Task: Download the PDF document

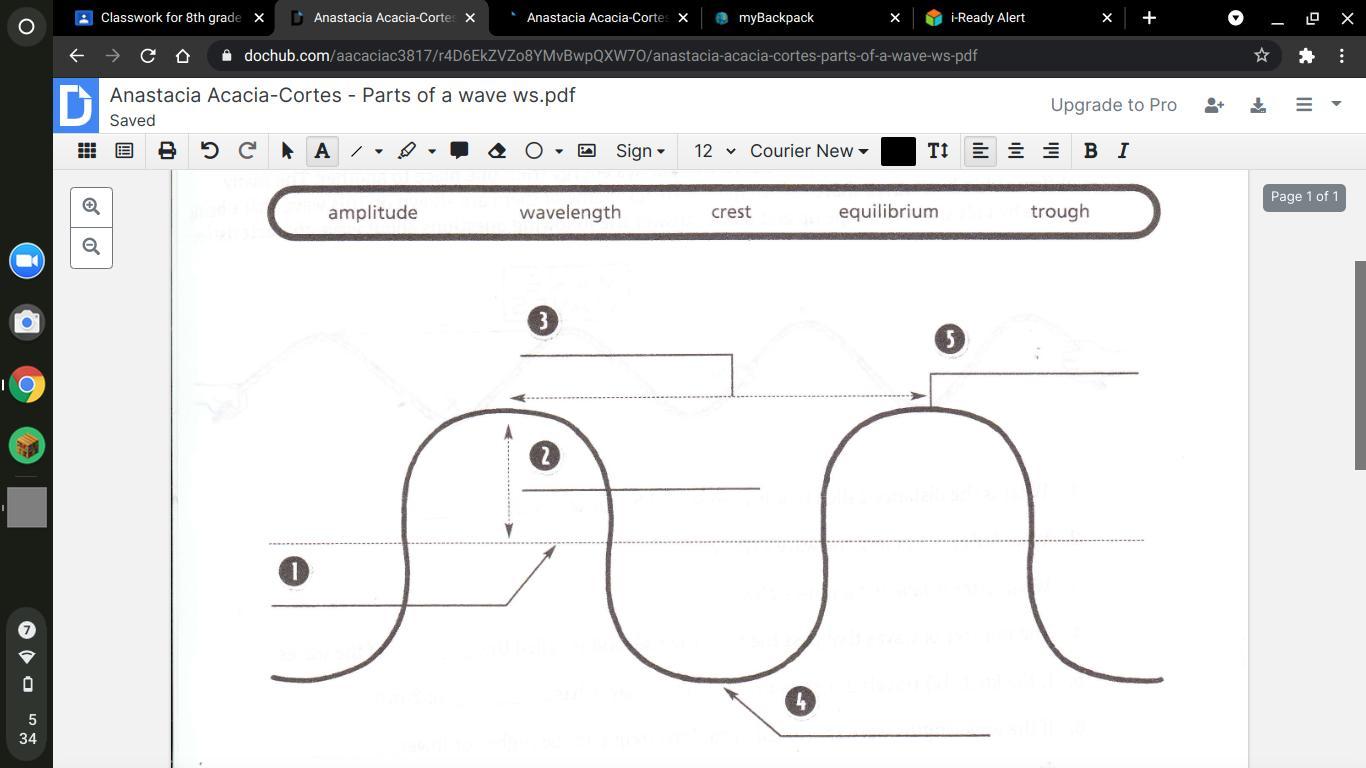Action: click(x=1258, y=105)
